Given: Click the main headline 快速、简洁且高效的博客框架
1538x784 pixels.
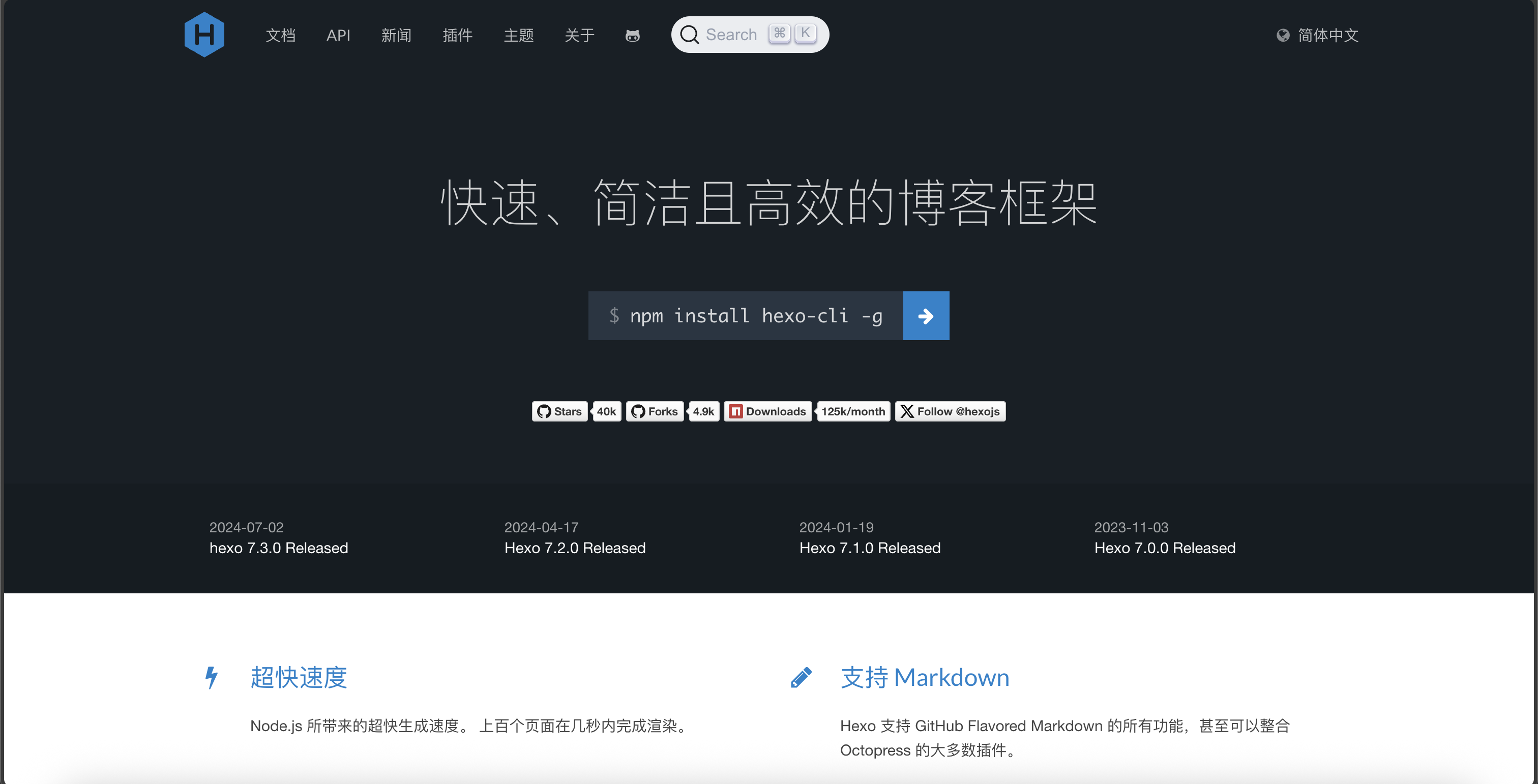Looking at the screenshot, I should [769, 203].
